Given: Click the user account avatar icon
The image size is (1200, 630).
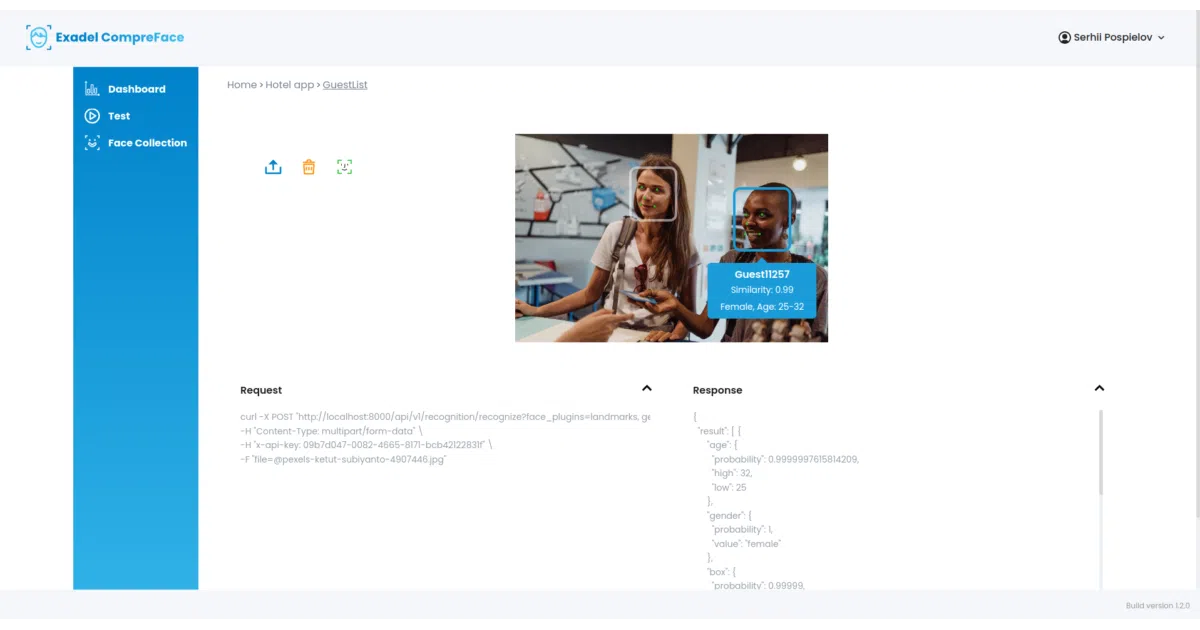Looking at the screenshot, I should tap(1064, 37).
